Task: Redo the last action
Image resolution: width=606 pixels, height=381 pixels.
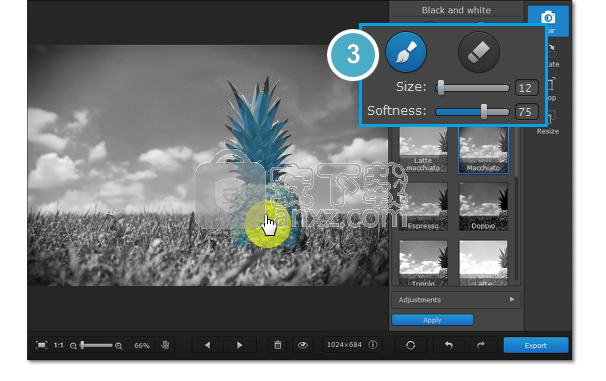Action: pyautogui.click(x=480, y=345)
